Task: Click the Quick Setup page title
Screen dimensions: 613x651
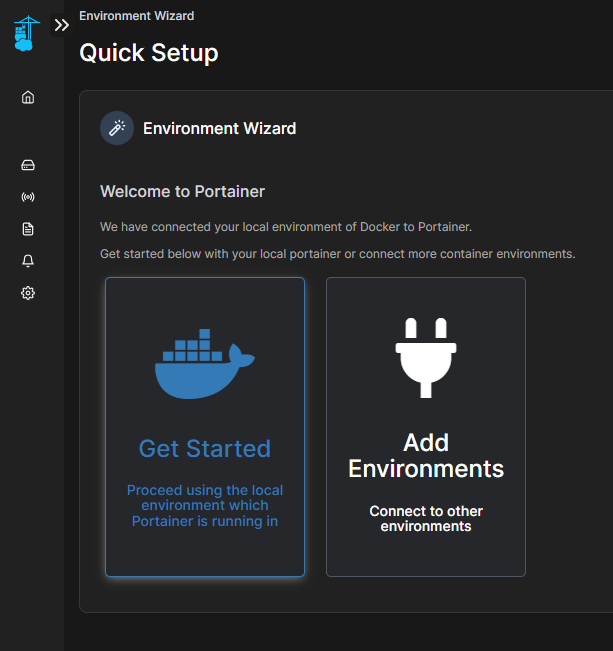Action: point(149,53)
